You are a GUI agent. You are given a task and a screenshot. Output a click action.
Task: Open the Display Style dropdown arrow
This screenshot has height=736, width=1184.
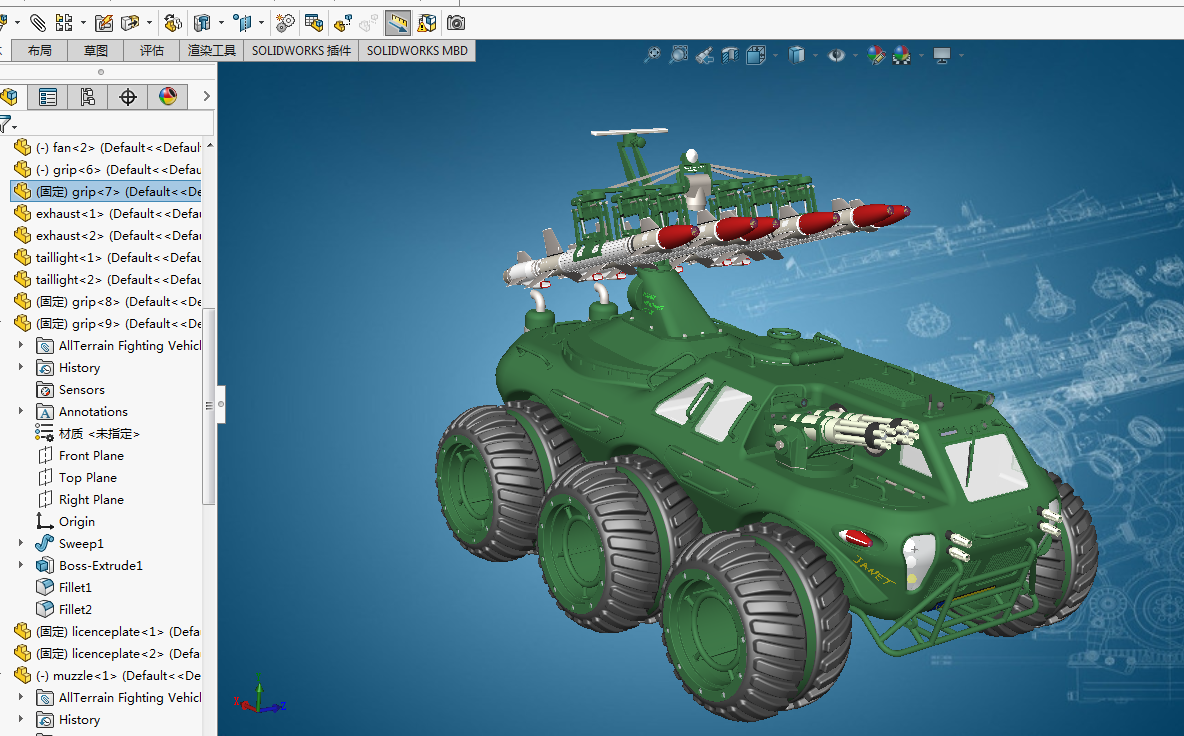click(816, 55)
